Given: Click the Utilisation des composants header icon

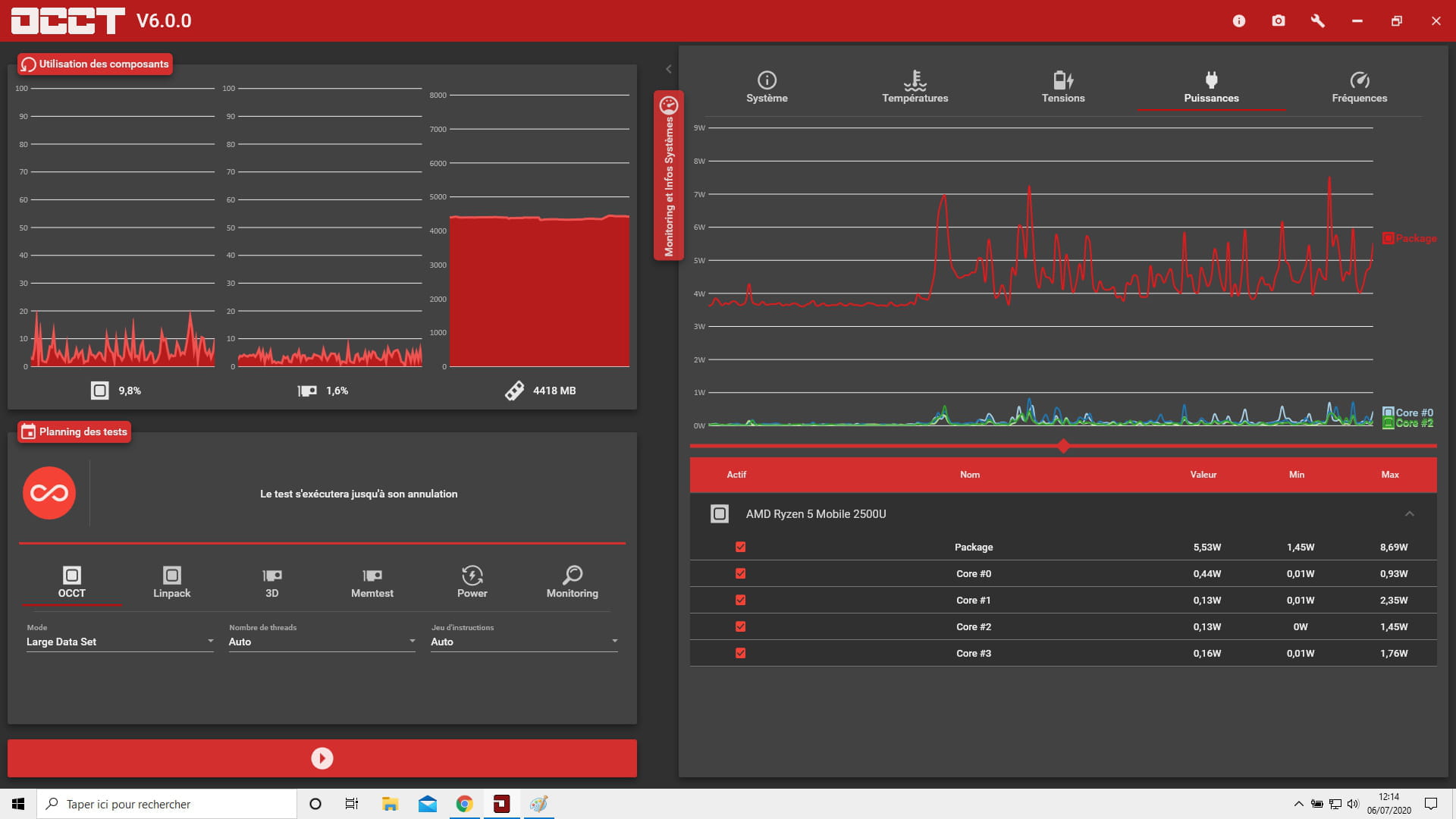Looking at the screenshot, I should (x=28, y=64).
